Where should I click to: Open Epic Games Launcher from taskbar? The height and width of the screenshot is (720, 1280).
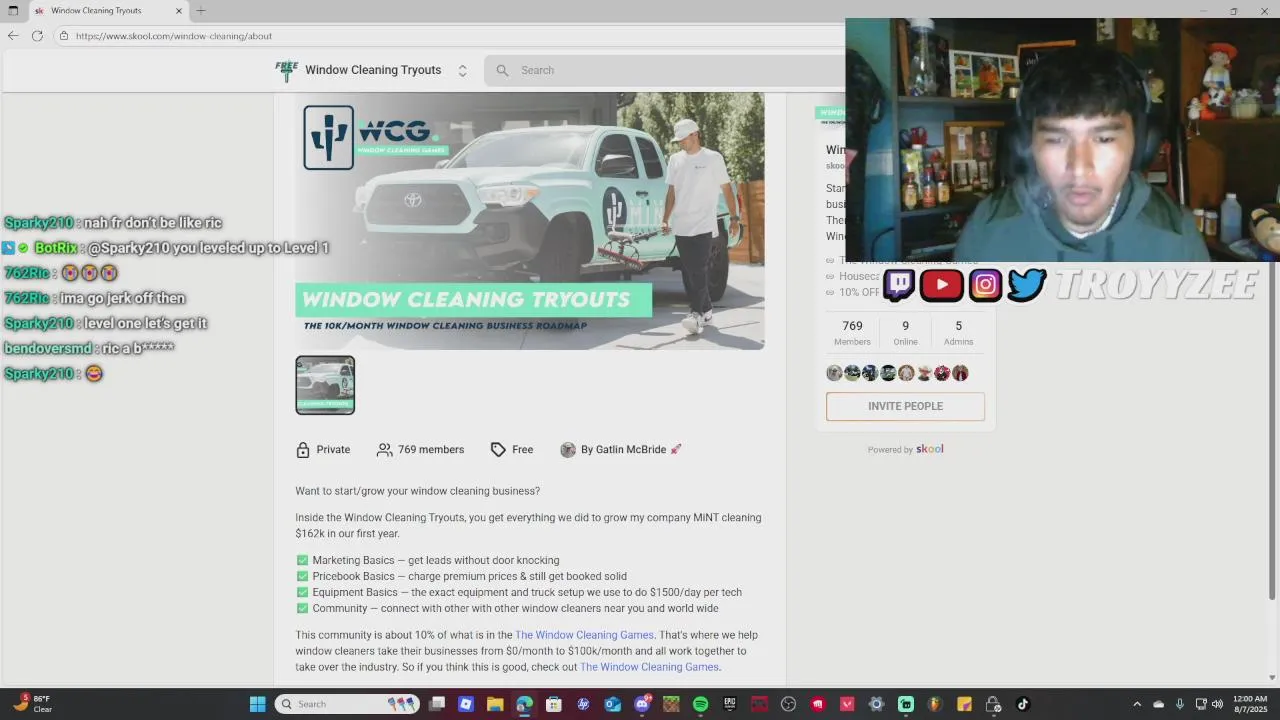[x=730, y=704]
